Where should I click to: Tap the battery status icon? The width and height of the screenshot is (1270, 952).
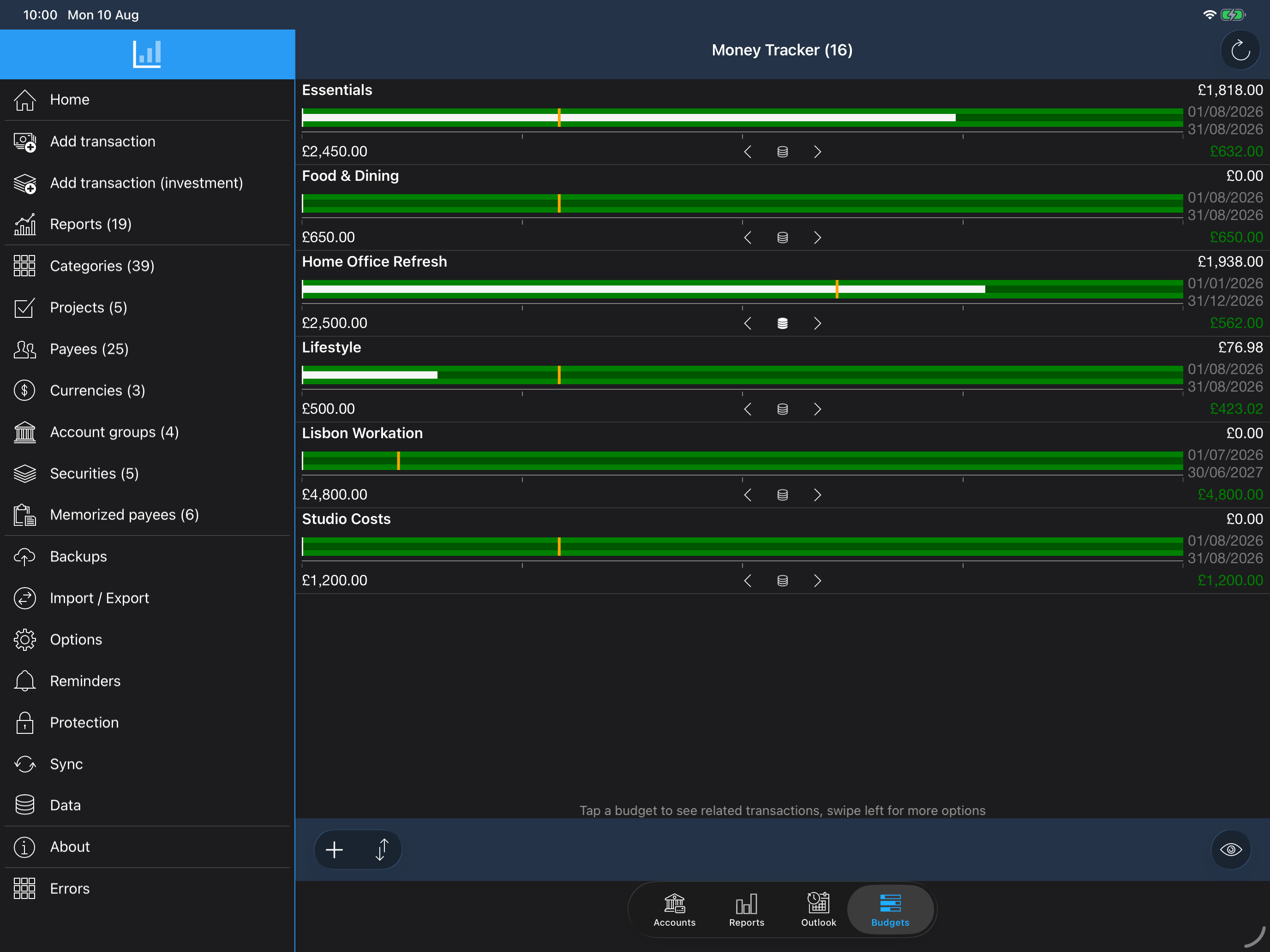[1233, 15]
